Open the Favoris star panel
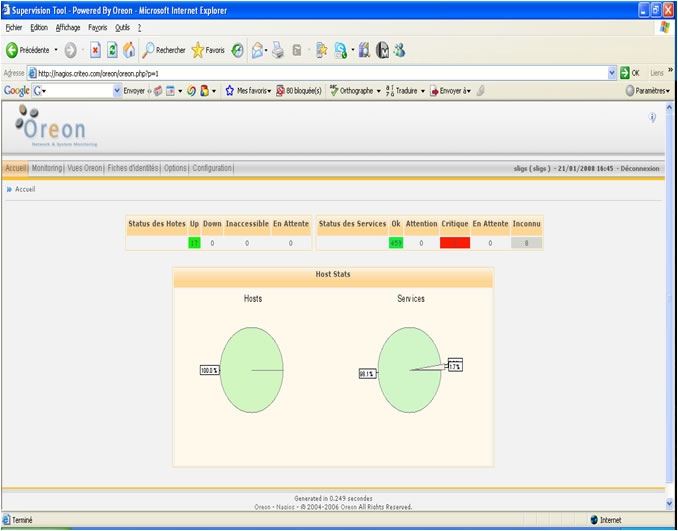 point(208,49)
